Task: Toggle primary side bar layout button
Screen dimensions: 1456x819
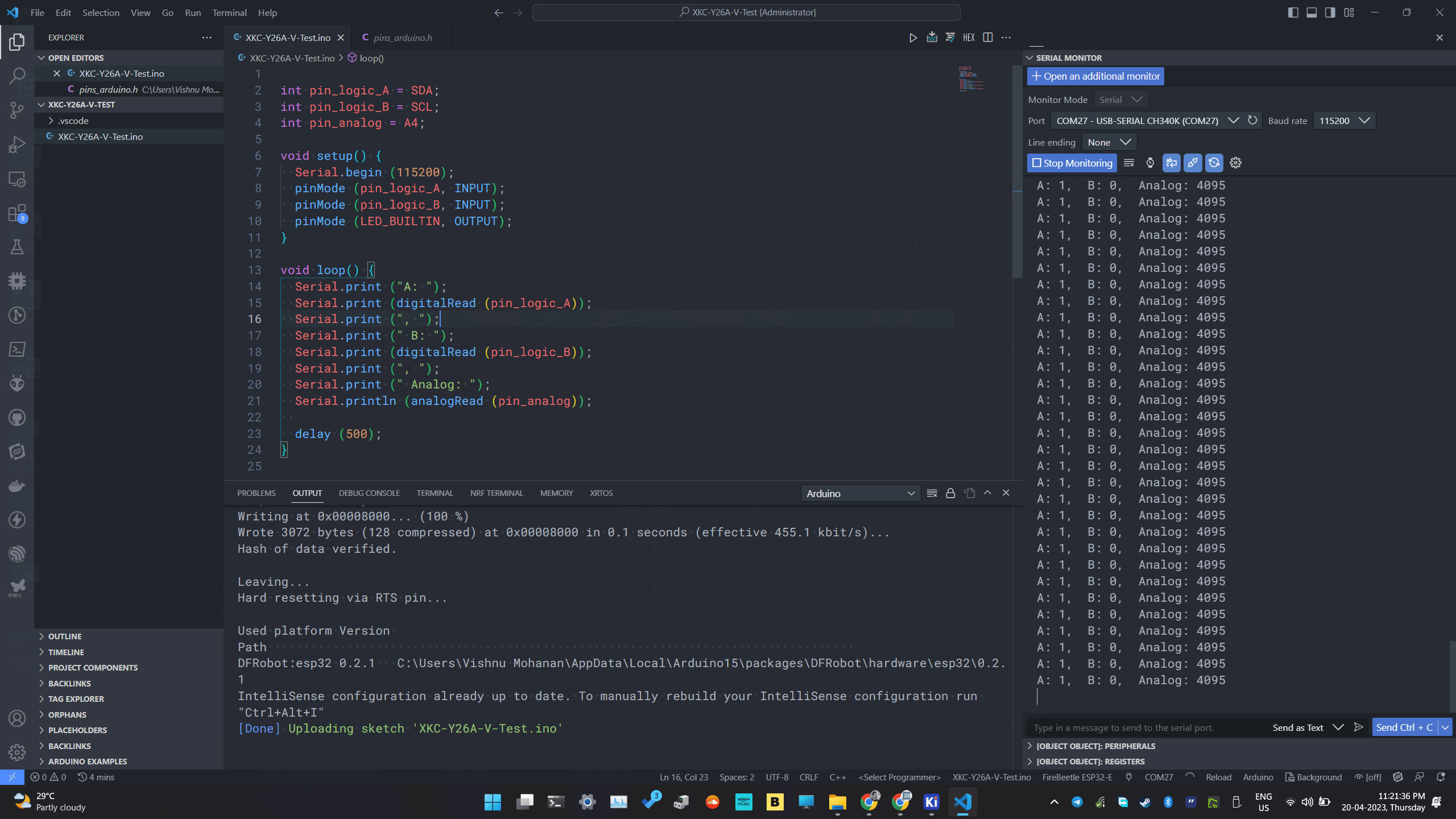Action: click(x=1293, y=13)
